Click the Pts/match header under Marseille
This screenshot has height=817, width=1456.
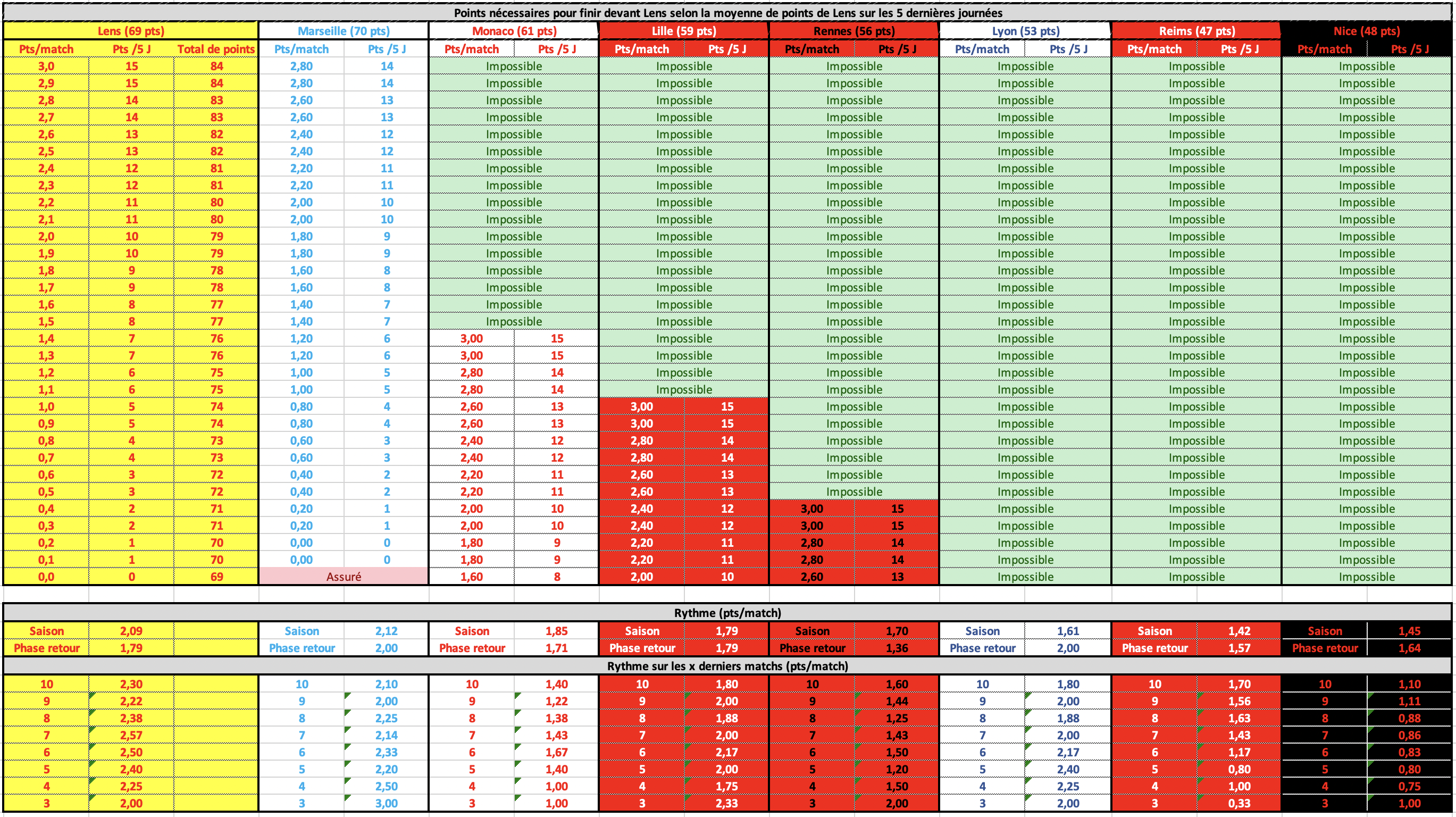tap(302, 49)
